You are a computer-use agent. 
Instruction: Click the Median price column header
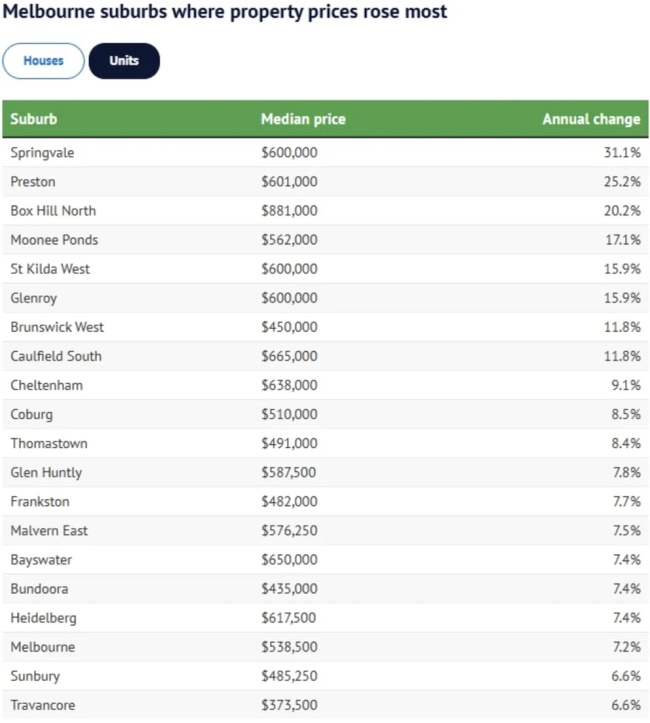[x=303, y=119]
